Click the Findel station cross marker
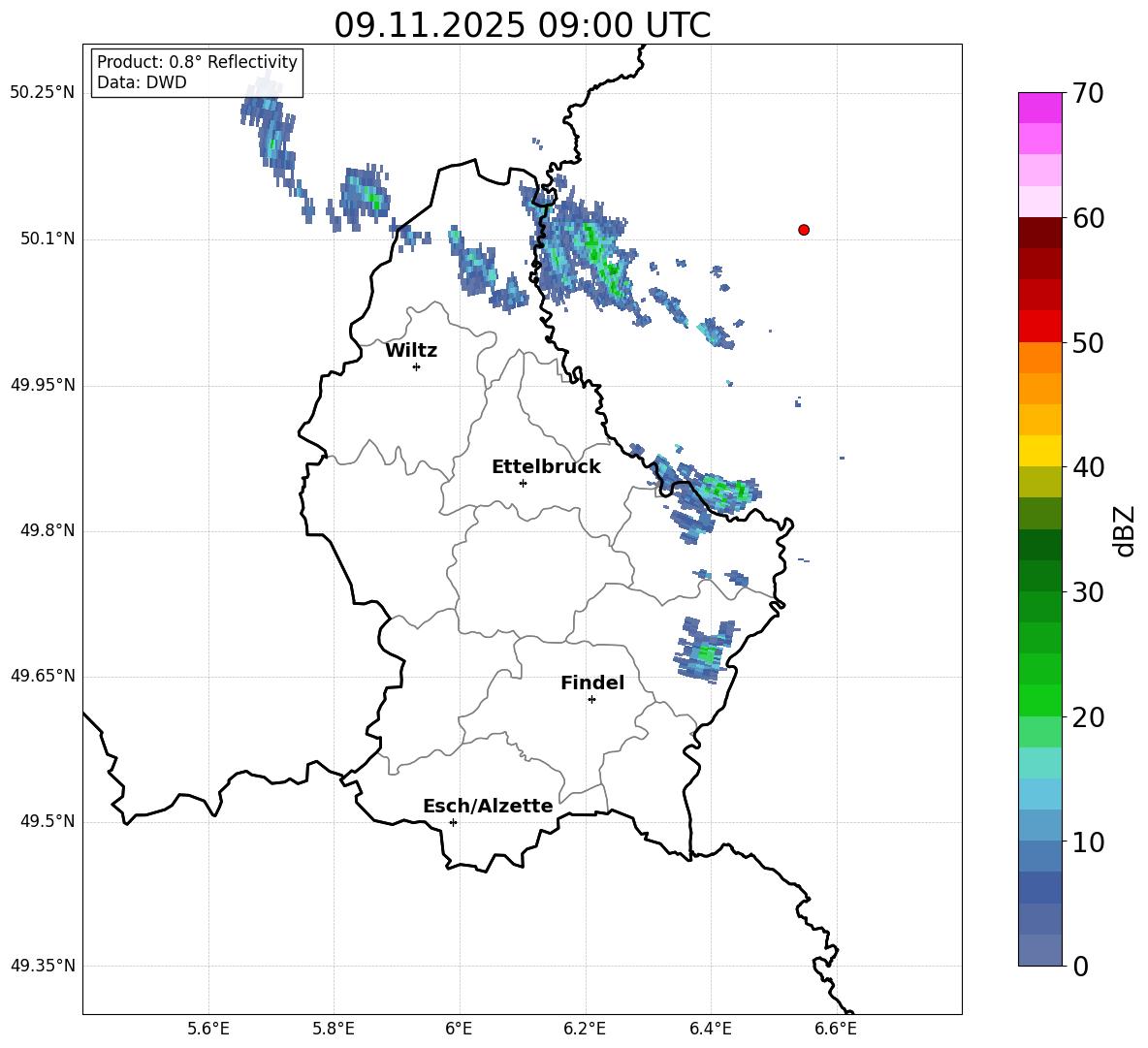 click(x=592, y=700)
